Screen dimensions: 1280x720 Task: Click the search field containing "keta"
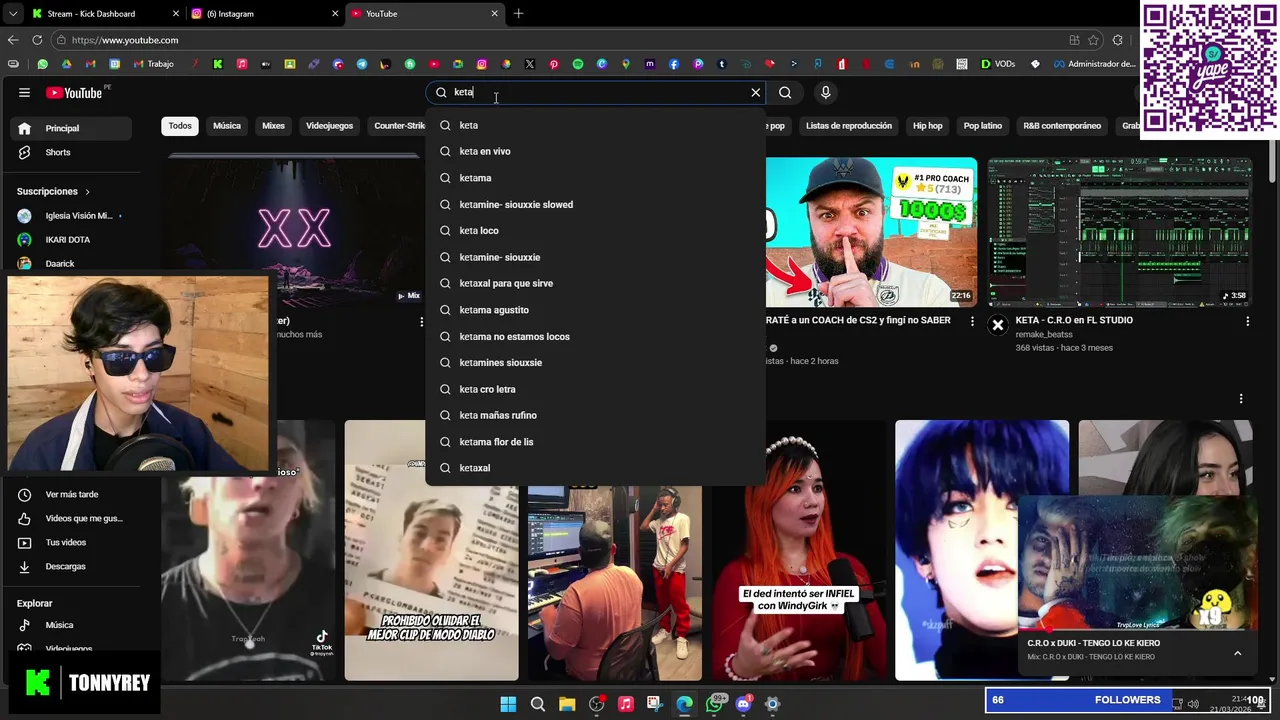click(596, 92)
